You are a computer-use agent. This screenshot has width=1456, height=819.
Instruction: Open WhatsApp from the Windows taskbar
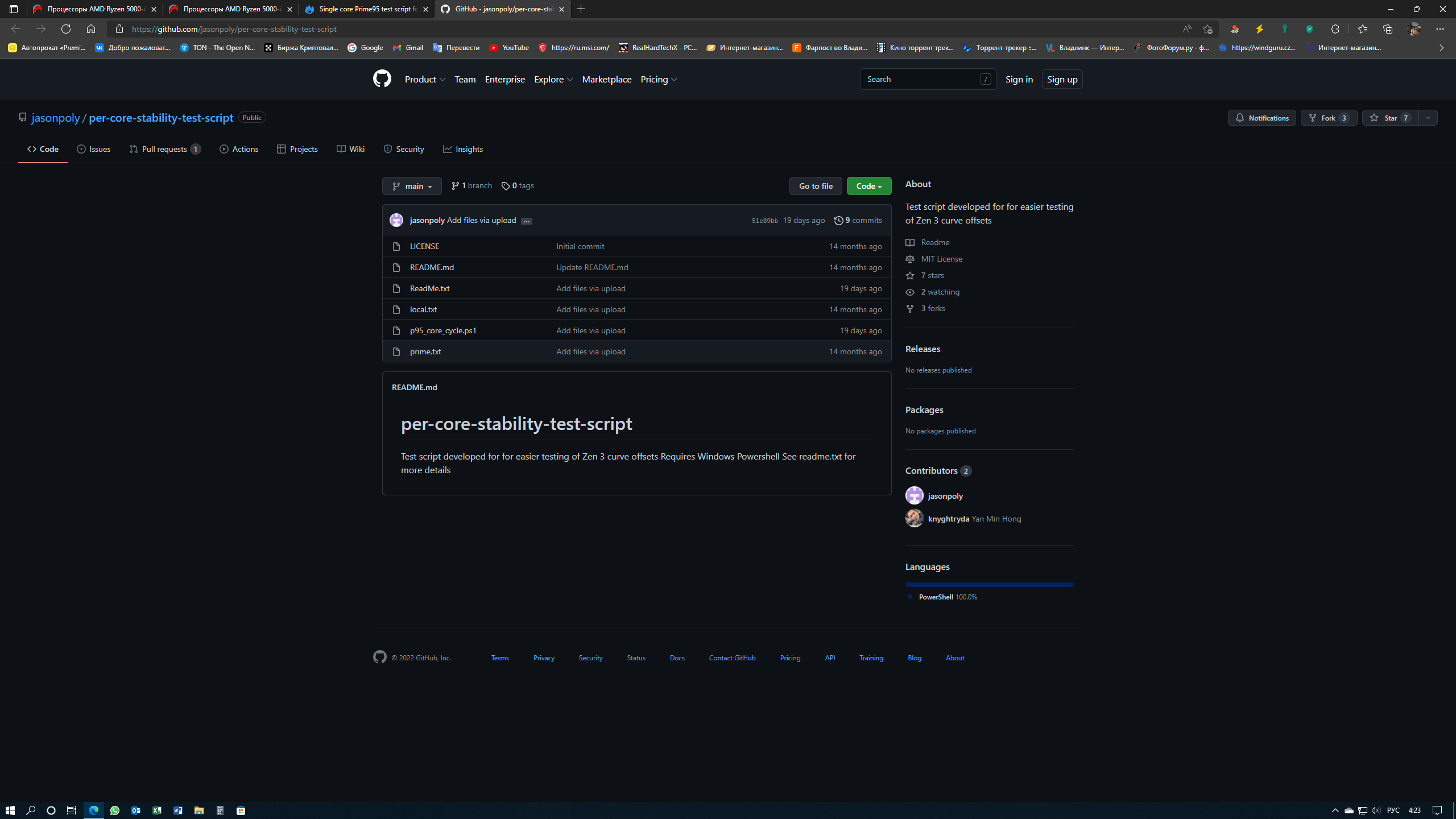pos(115,810)
